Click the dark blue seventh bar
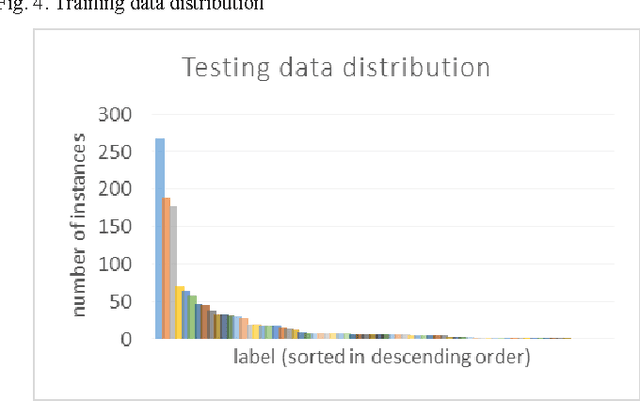The width and height of the screenshot is (640, 401). (199, 321)
